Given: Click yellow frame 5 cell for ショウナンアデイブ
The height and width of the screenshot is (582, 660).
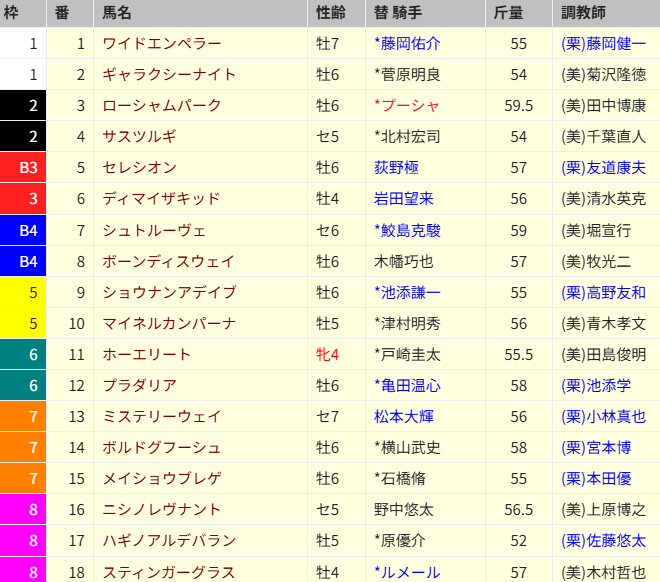Looking at the screenshot, I should tap(33, 292).
